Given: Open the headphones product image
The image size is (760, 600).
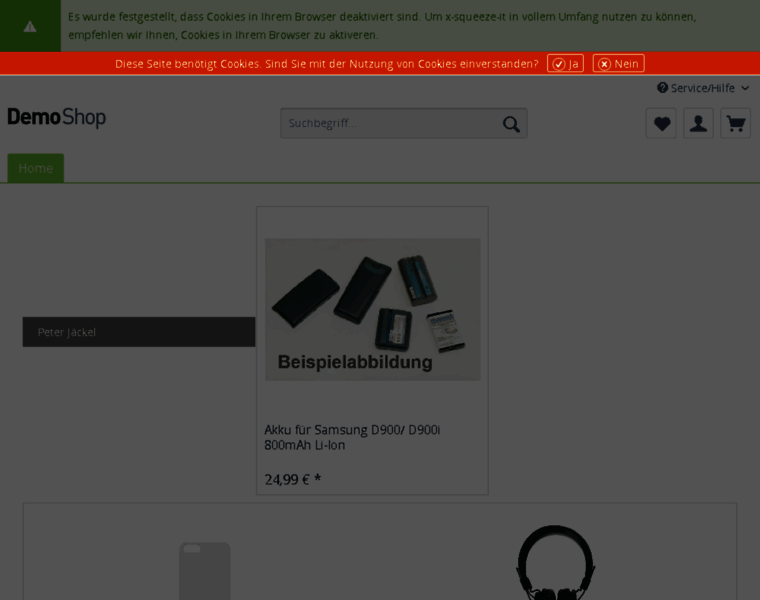Looking at the screenshot, I should [555, 562].
